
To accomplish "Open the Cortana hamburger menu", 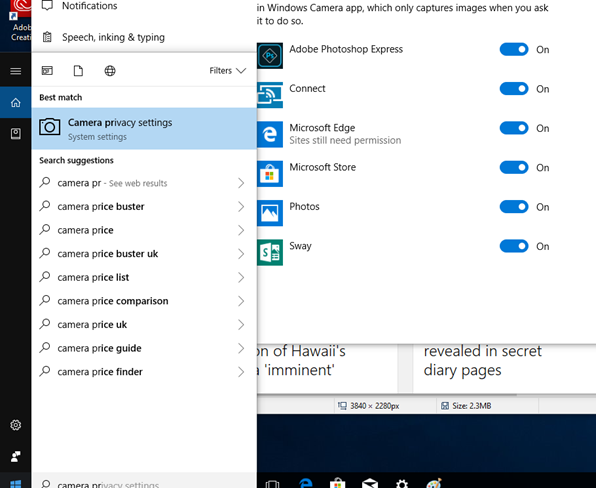I will (x=16, y=71).
